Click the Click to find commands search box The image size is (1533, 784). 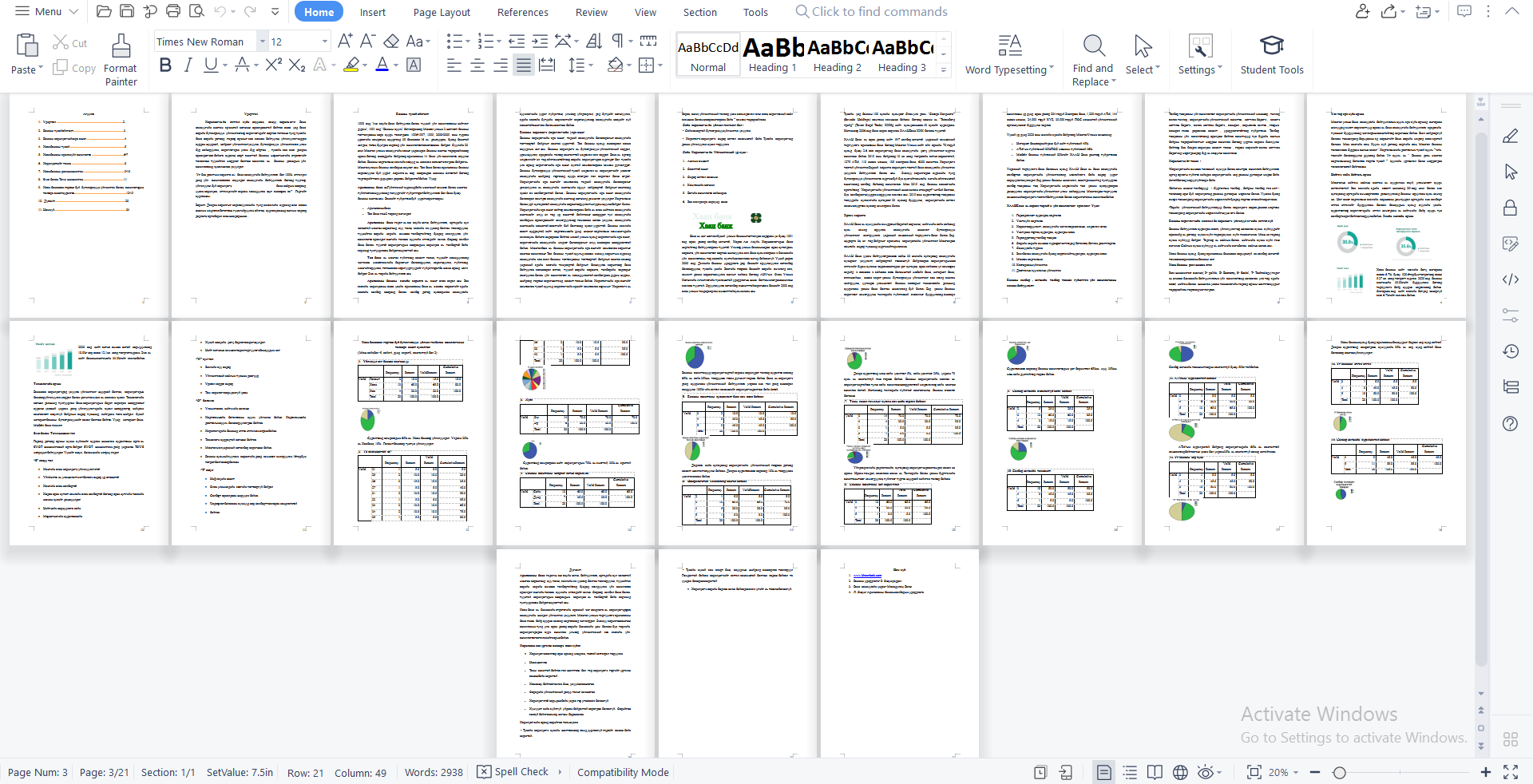click(x=871, y=11)
